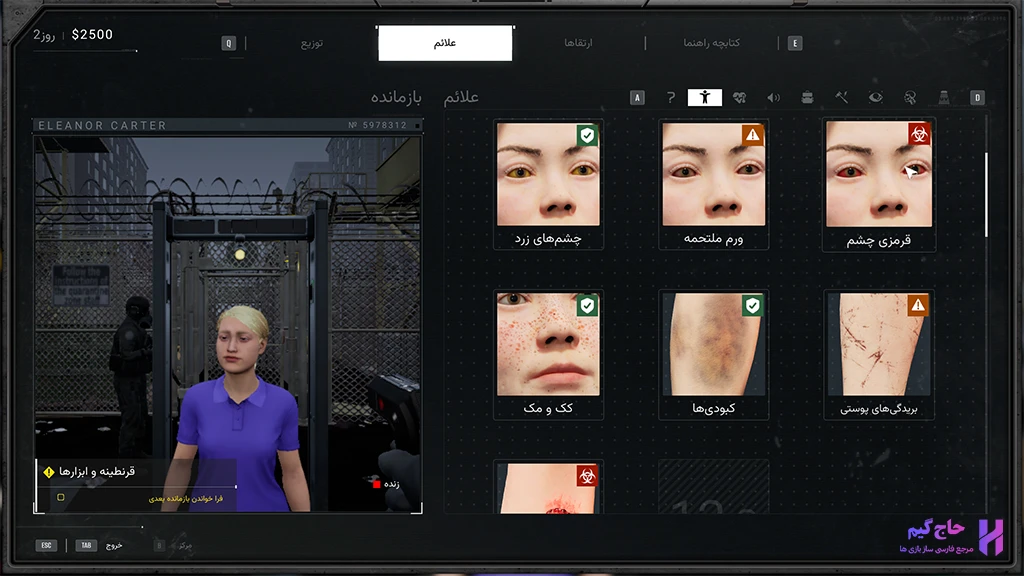Screen dimensions: 1024x576
Task: Click the قرنطینه و ابزارها task heading
Action: (97, 472)
